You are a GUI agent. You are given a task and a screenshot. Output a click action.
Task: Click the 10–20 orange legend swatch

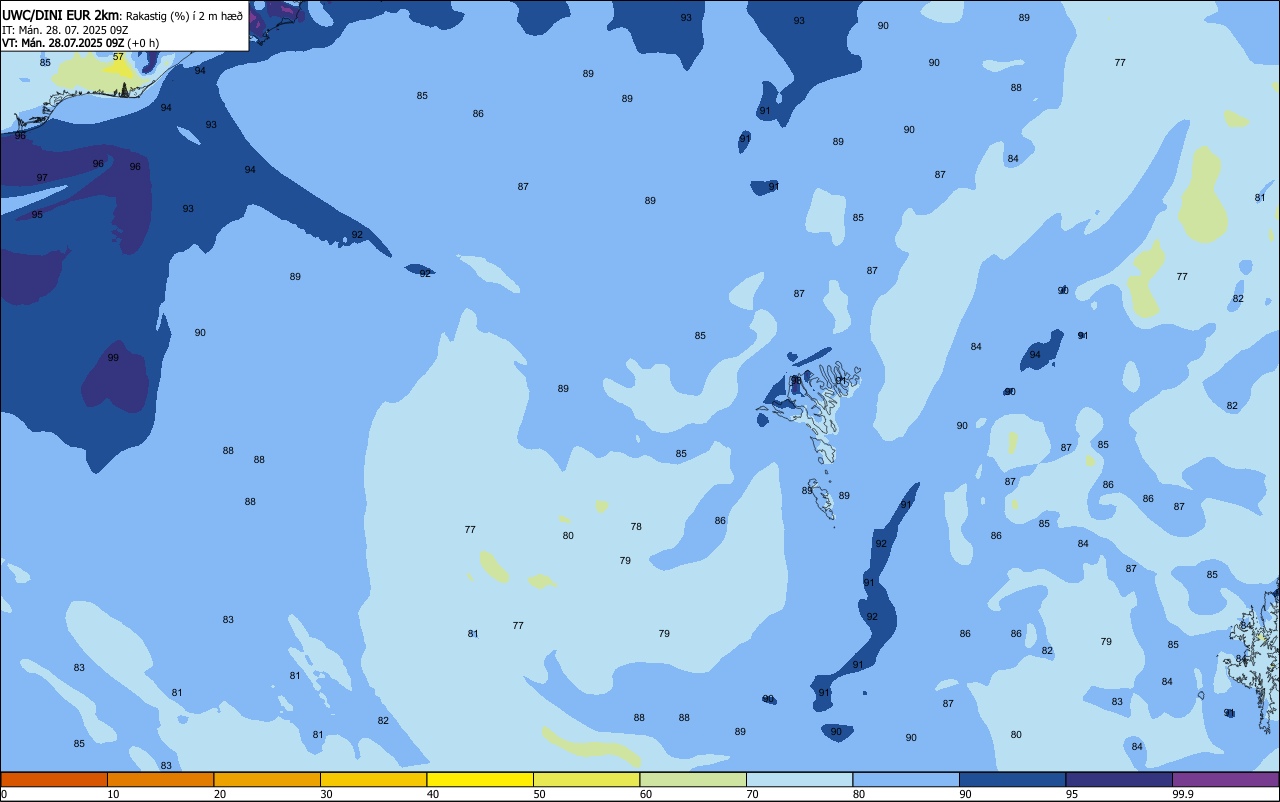tap(160, 779)
